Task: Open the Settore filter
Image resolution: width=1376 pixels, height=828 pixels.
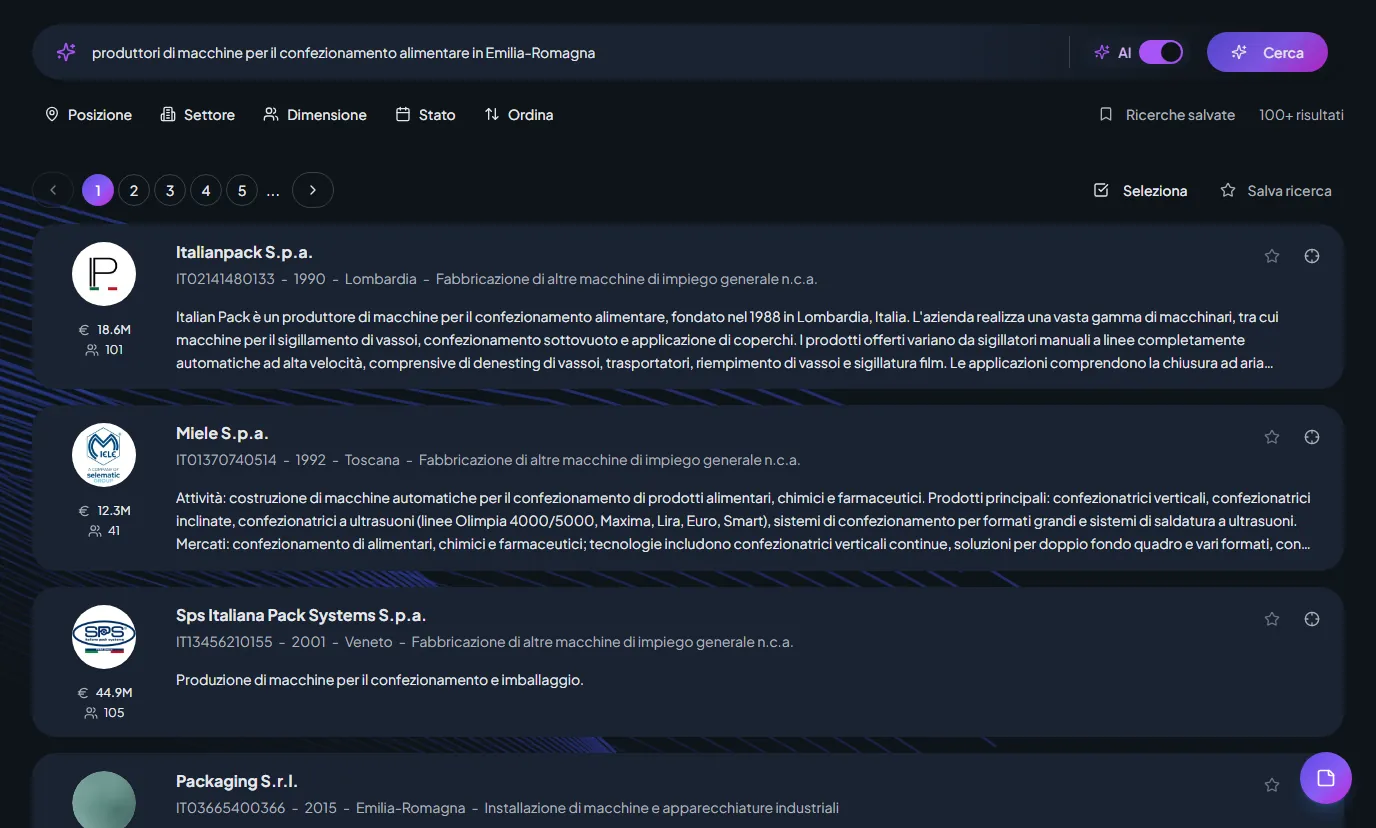Action: [198, 115]
